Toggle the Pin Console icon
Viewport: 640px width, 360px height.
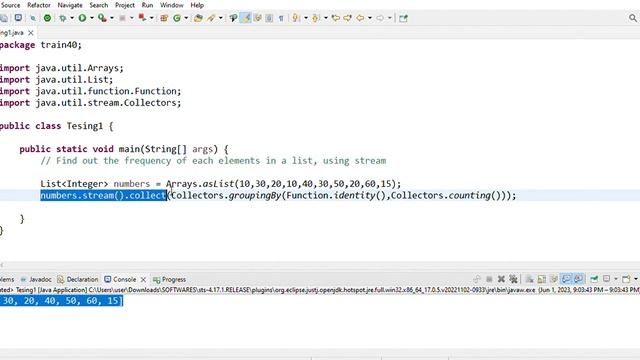tap(594, 279)
